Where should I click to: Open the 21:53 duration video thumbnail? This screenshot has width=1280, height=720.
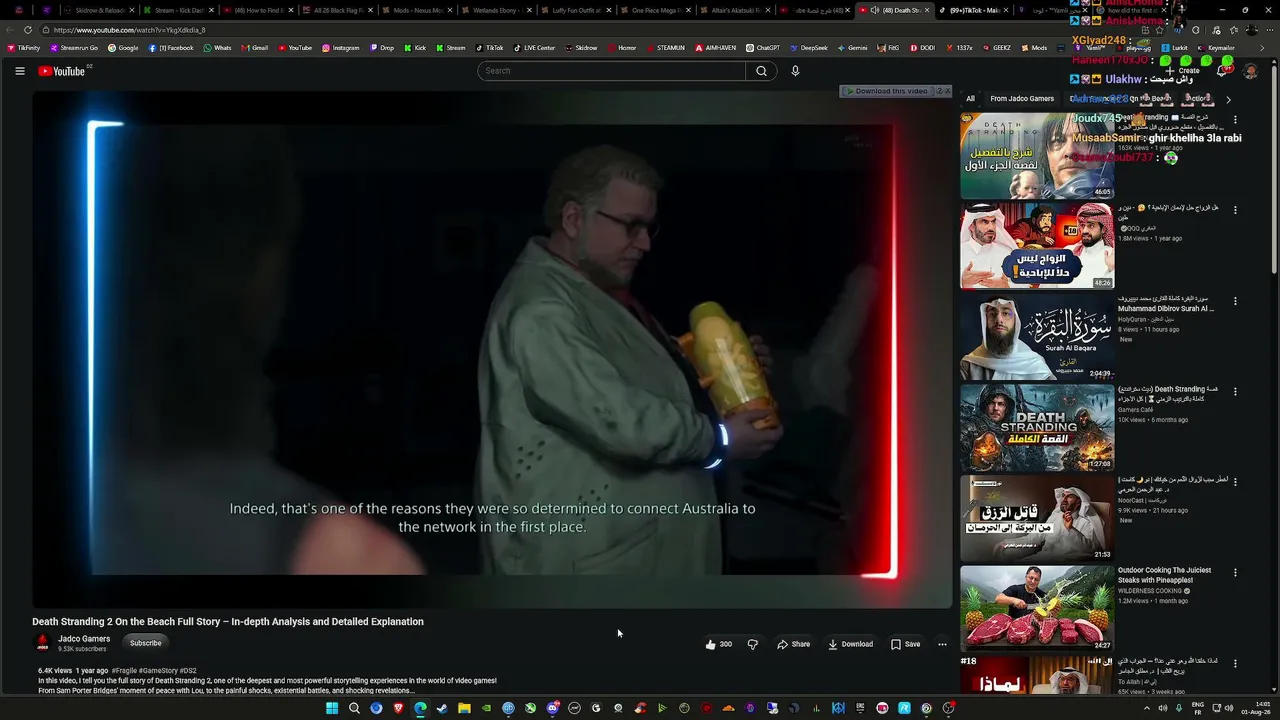[1037, 518]
